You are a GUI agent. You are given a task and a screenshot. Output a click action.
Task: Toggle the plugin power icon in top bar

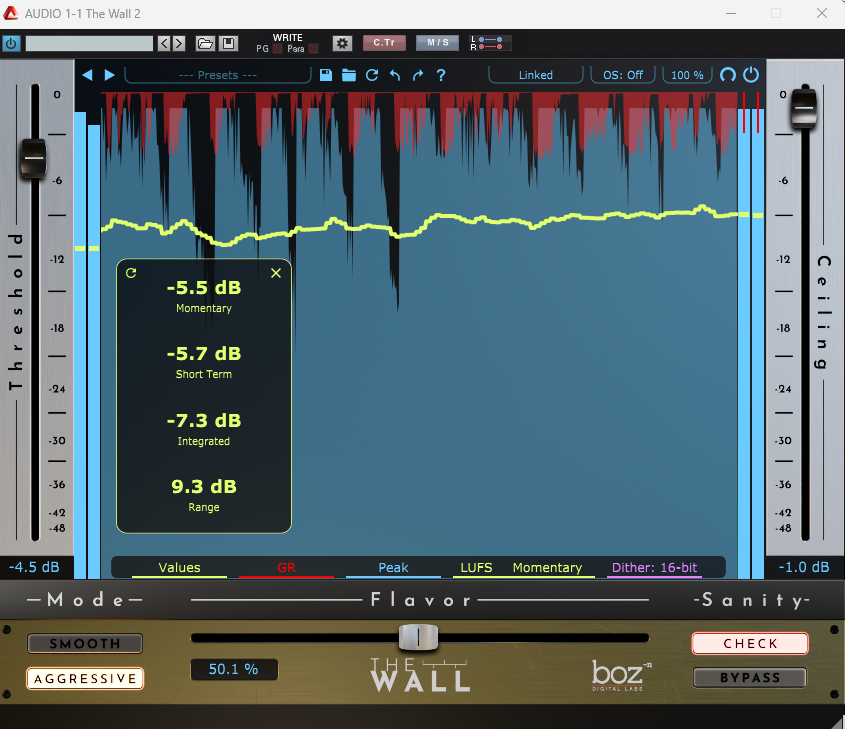point(751,75)
